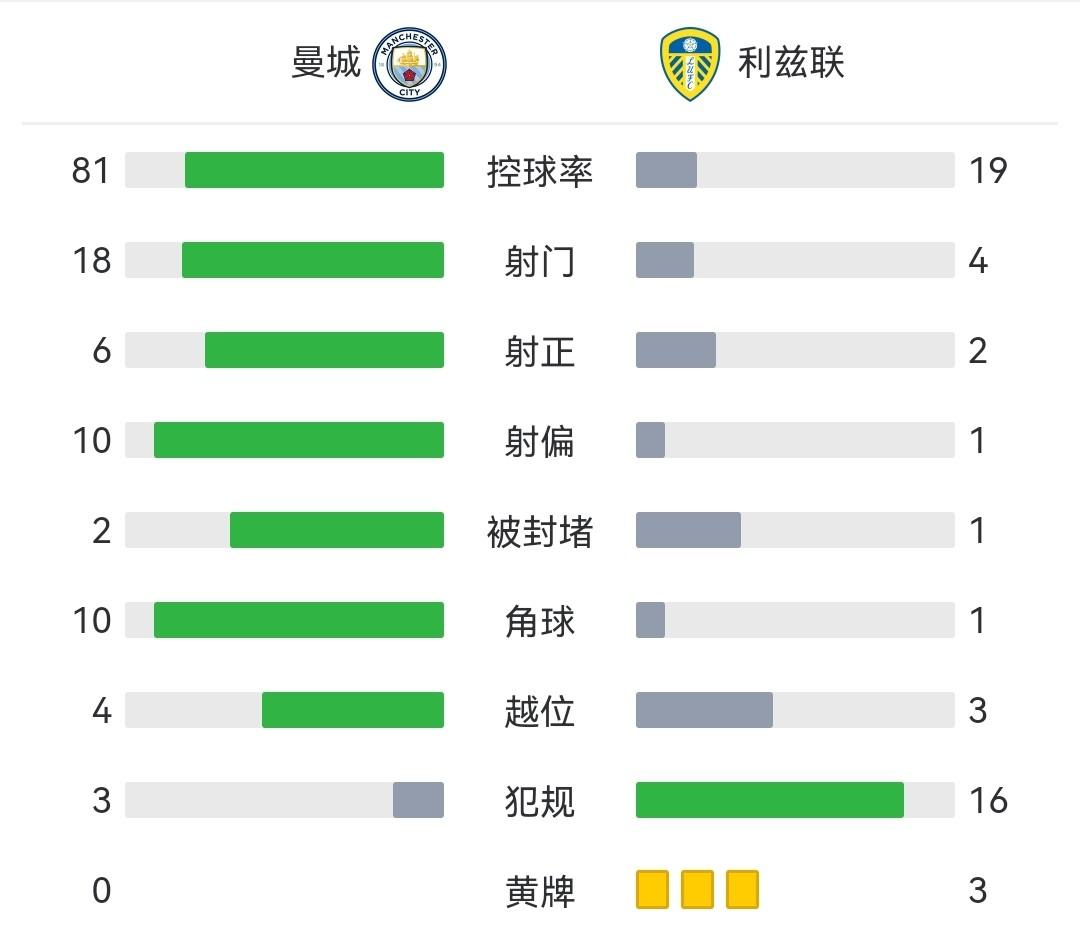
Task: Click Leeds' green fouls bar
Action: pyautogui.click(x=769, y=800)
